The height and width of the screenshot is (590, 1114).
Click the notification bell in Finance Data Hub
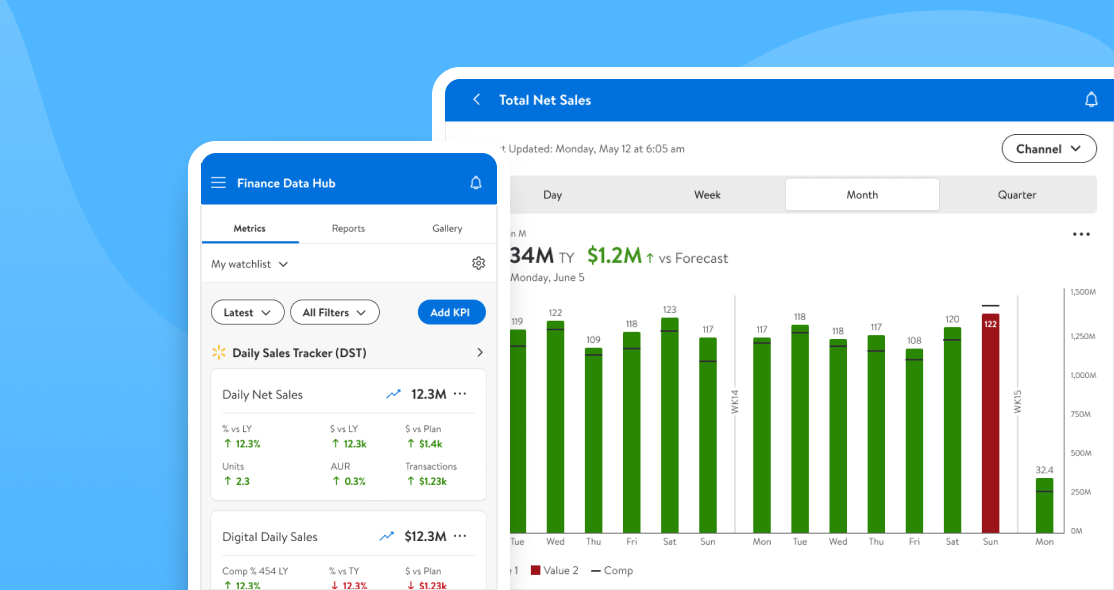click(476, 183)
